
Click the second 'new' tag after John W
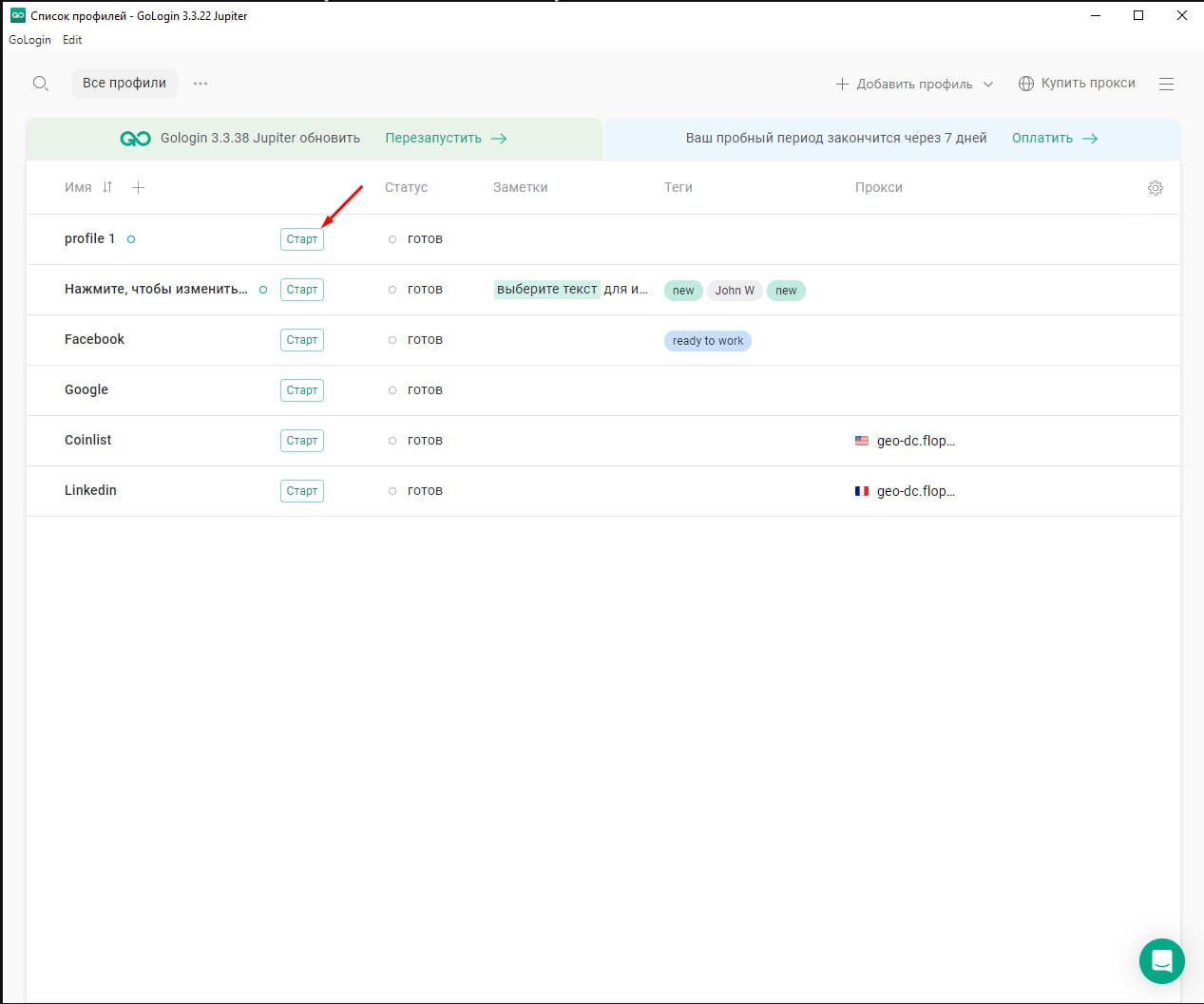pos(786,291)
